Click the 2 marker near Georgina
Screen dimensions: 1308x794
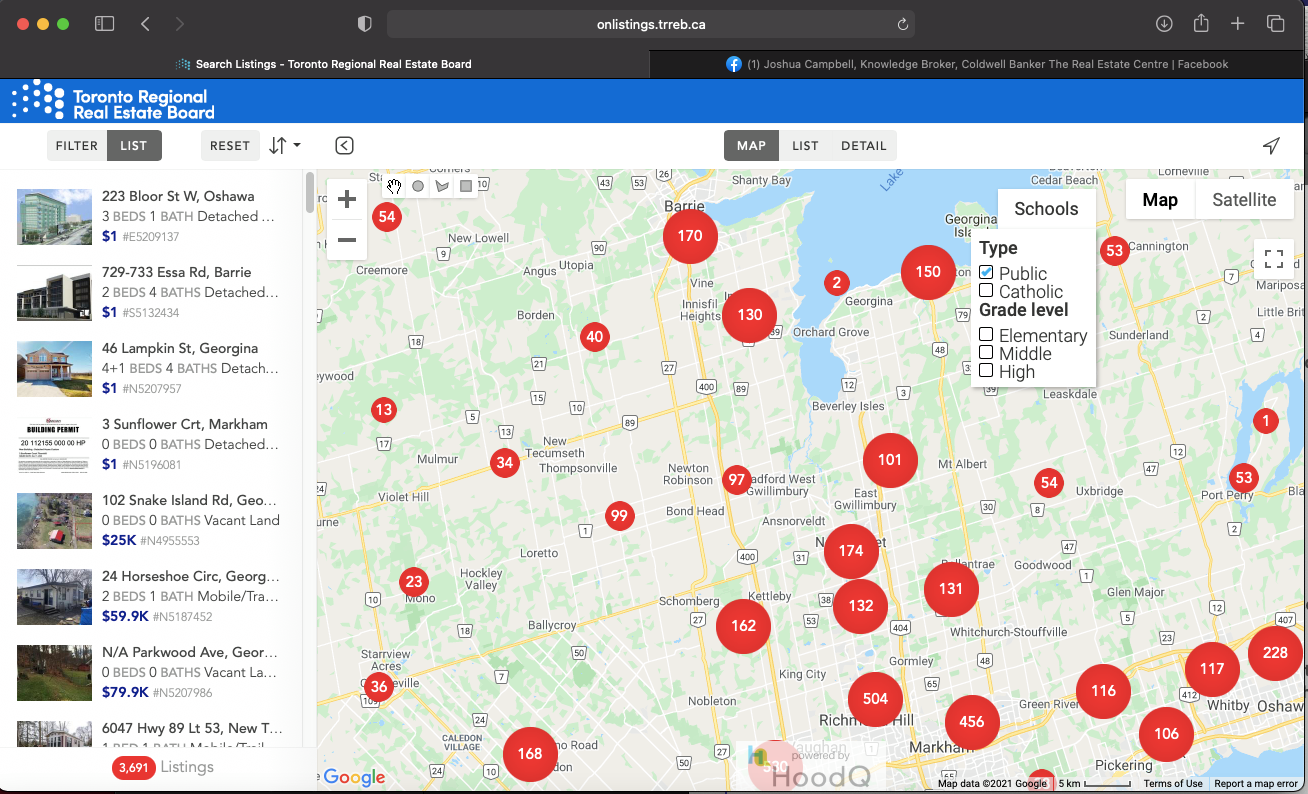pos(837,283)
